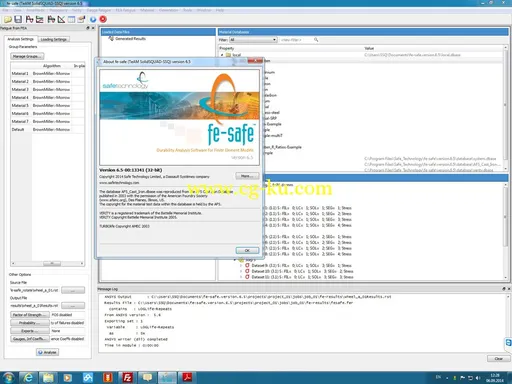Open the Factor of Strength settings button
Viewport: 512px width, 384px height.
click(30, 315)
